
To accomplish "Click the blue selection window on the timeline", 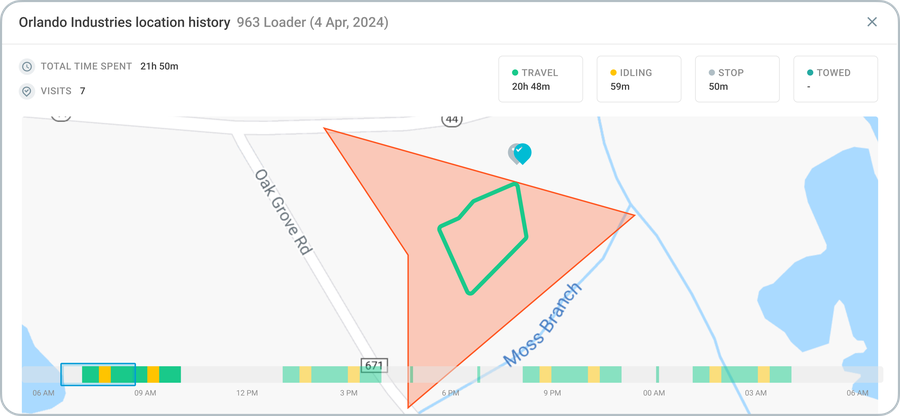I will coord(98,374).
